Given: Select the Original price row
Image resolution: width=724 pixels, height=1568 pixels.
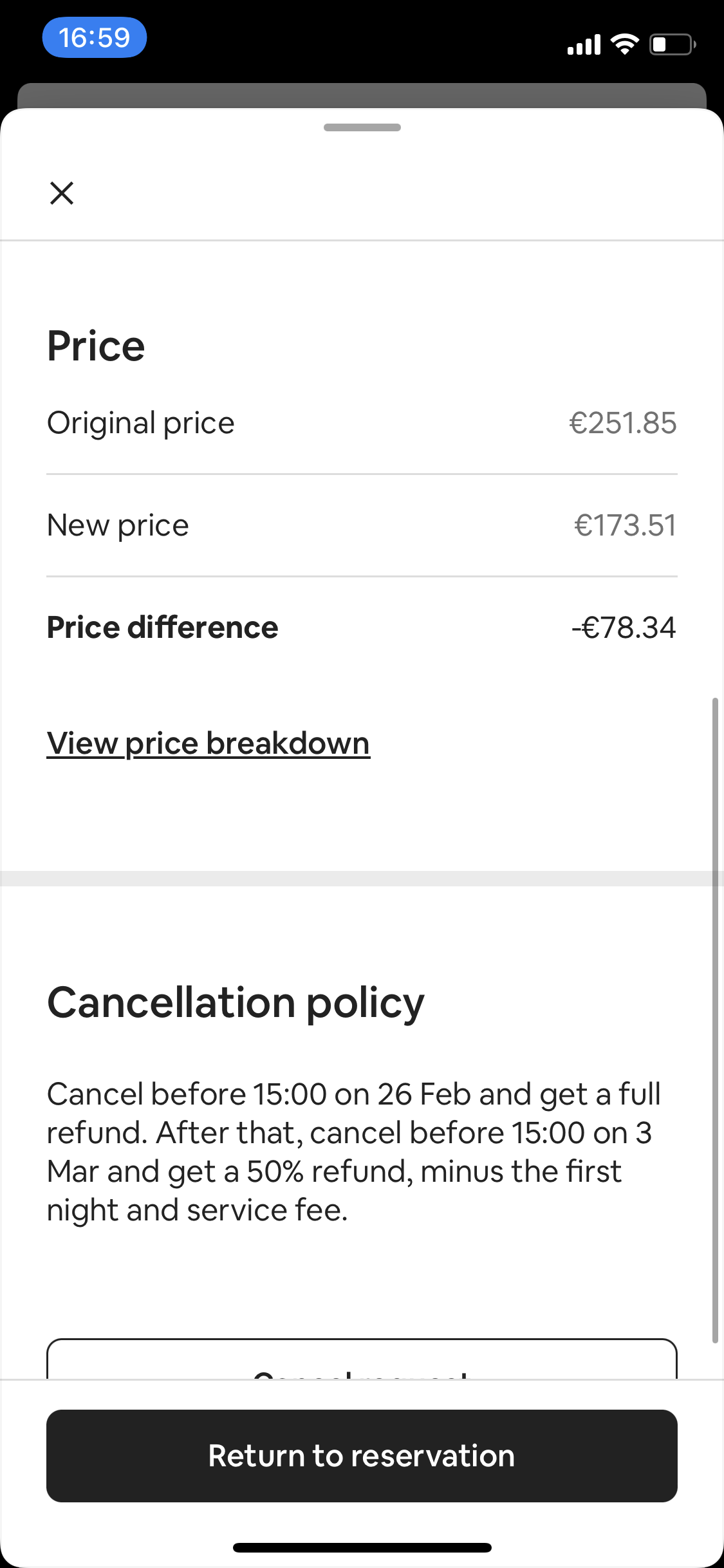Looking at the screenshot, I should click(x=362, y=423).
